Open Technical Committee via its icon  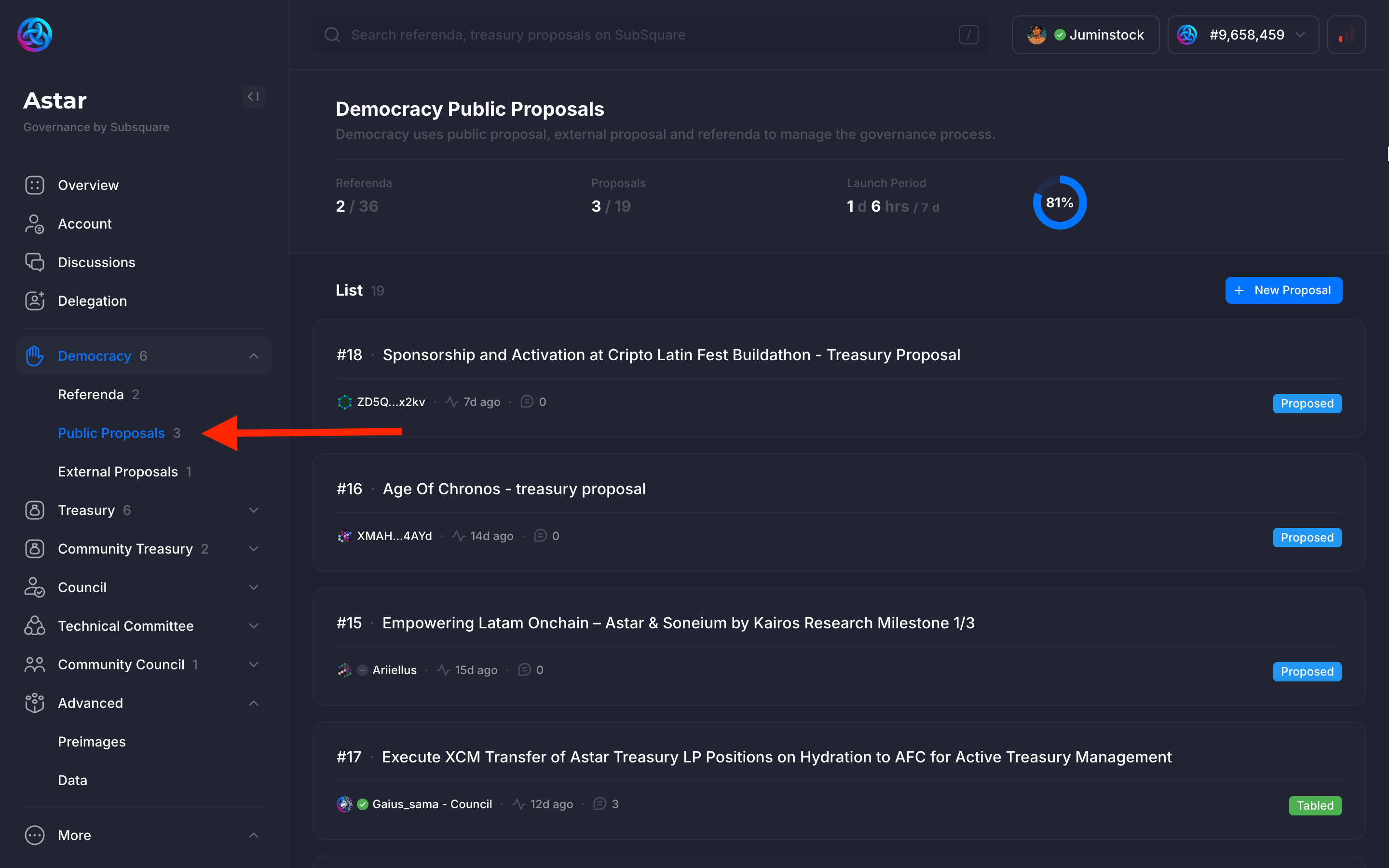point(34,626)
